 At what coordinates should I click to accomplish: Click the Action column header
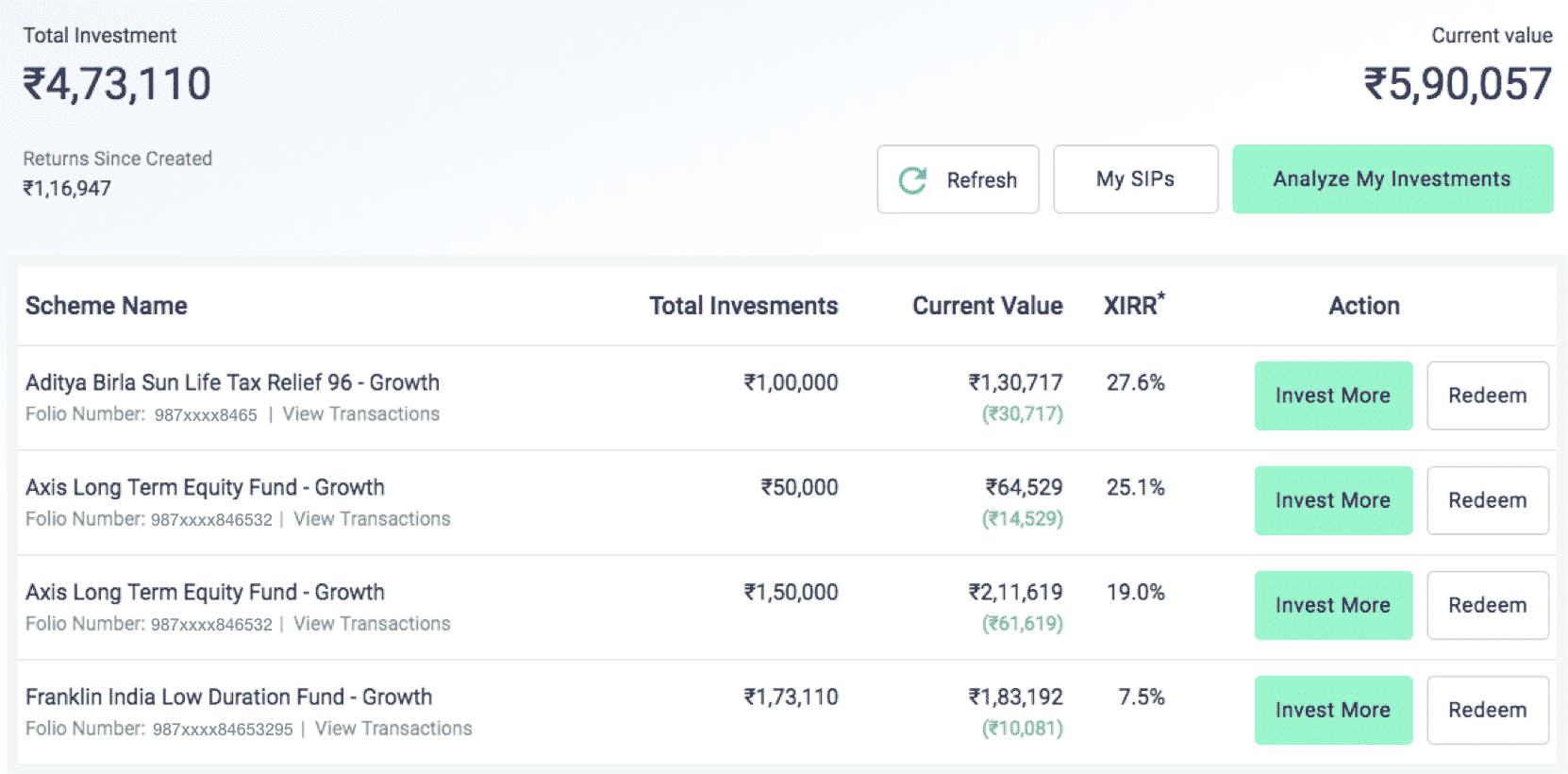[1364, 306]
